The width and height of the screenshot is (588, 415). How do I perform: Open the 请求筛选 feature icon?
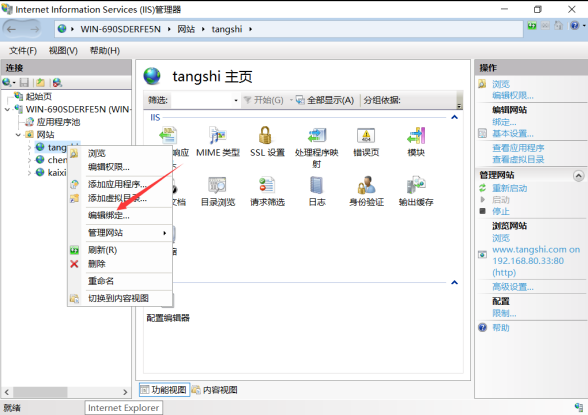point(267,185)
